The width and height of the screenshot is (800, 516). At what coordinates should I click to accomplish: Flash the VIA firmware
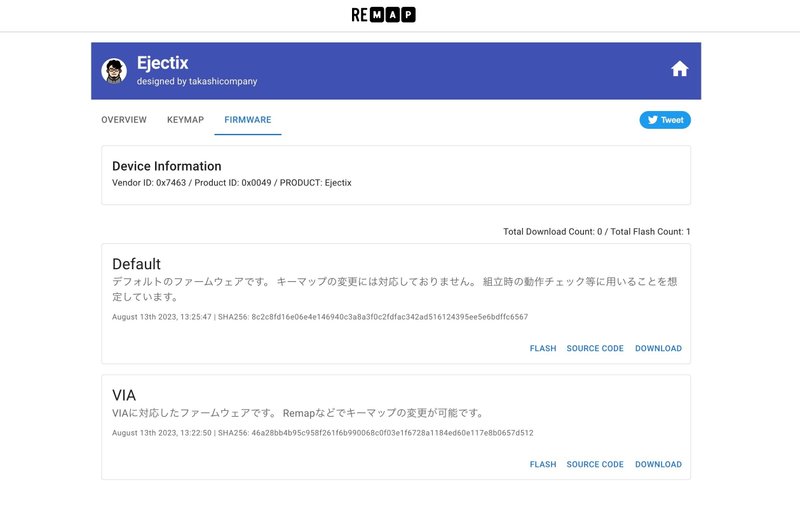543,464
